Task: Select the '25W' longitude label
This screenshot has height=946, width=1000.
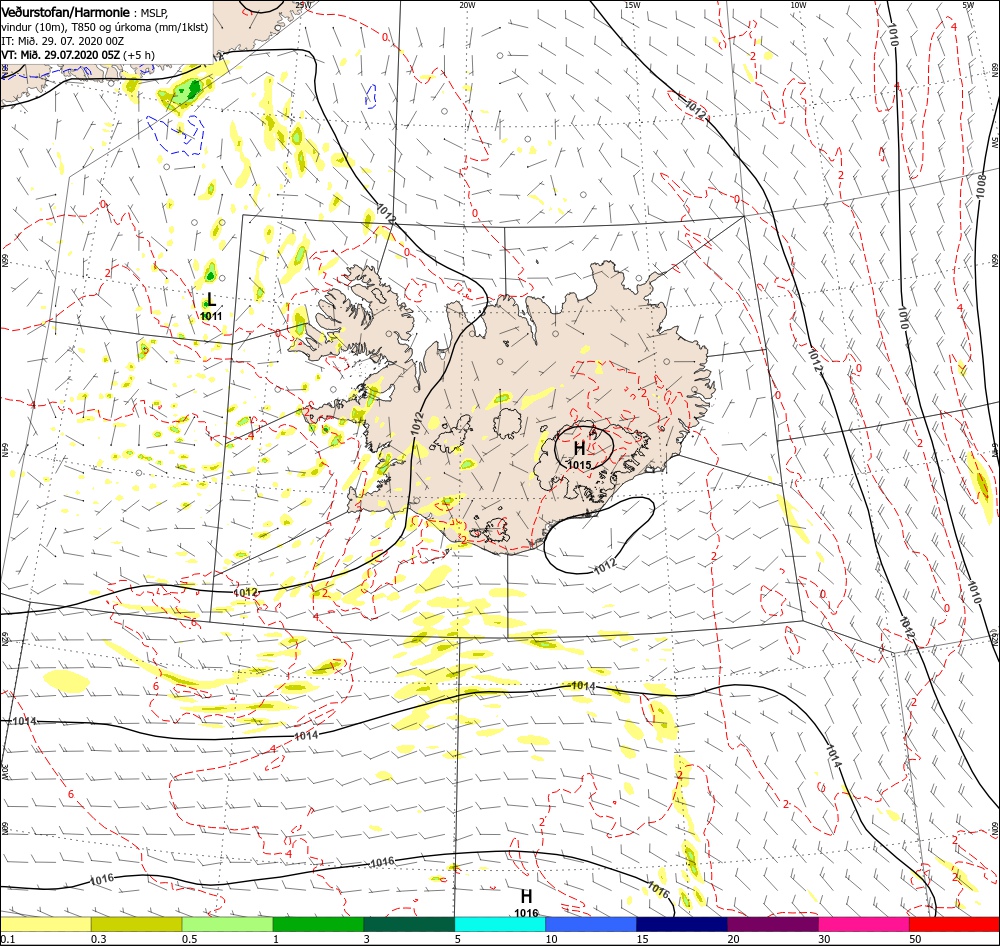Action: click(x=304, y=5)
